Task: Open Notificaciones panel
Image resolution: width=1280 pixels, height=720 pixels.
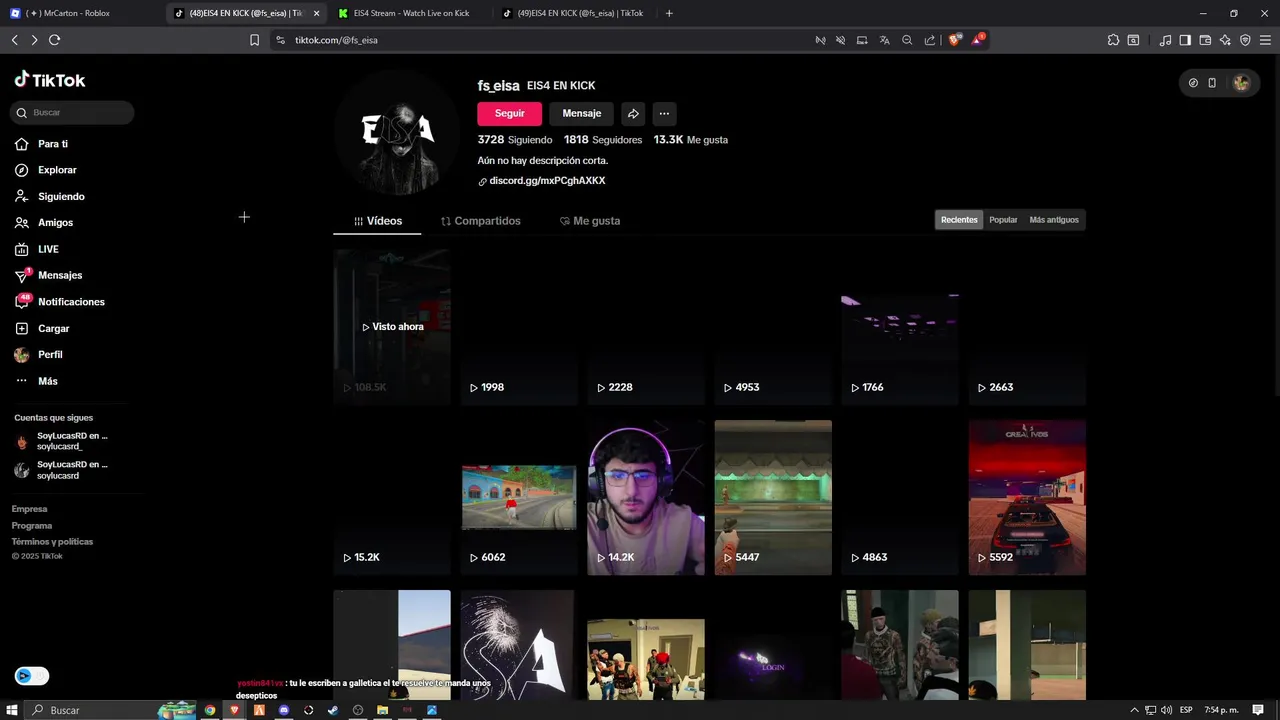Action: [x=60, y=302]
